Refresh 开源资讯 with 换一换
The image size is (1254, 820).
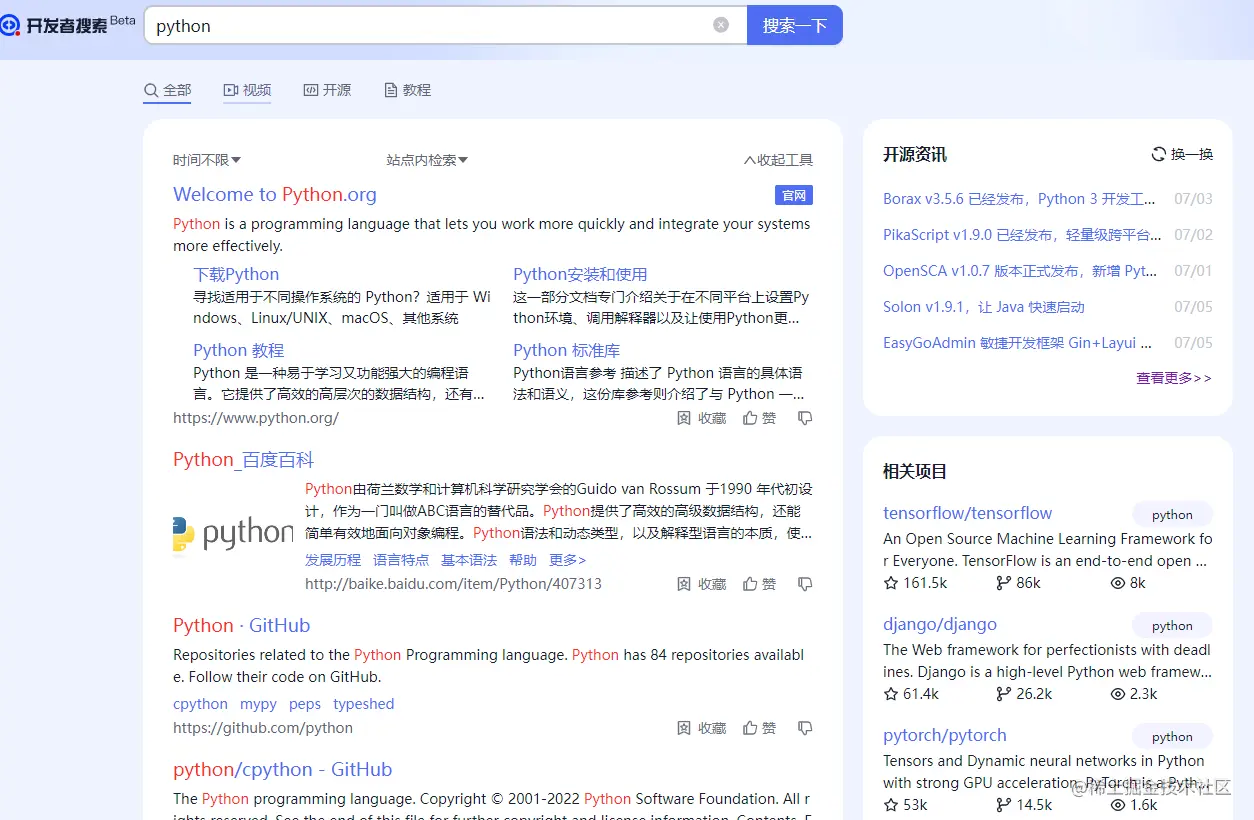[1182, 154]
